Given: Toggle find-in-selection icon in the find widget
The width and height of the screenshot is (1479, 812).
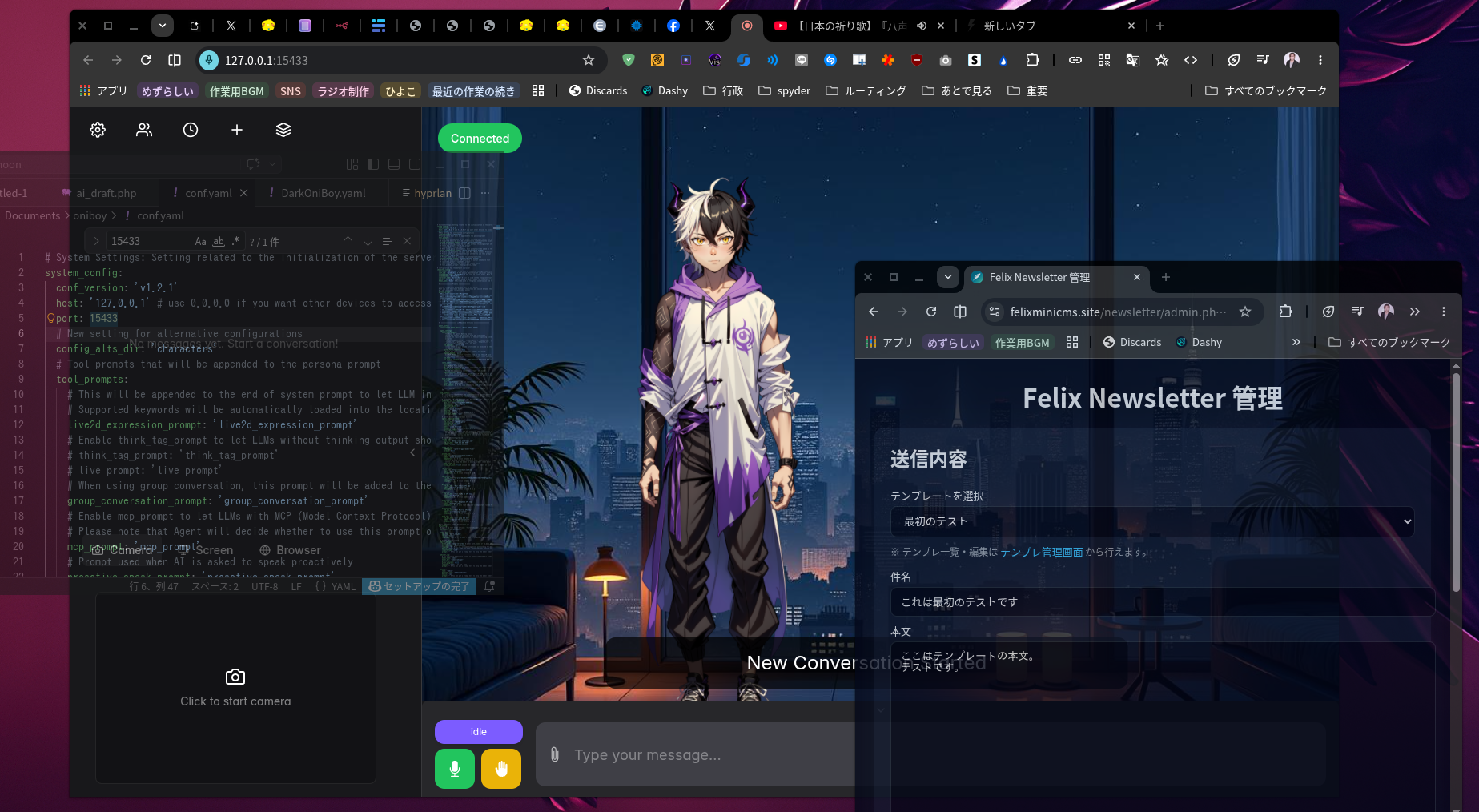Looking at the screenshot, I should [387, 241].
